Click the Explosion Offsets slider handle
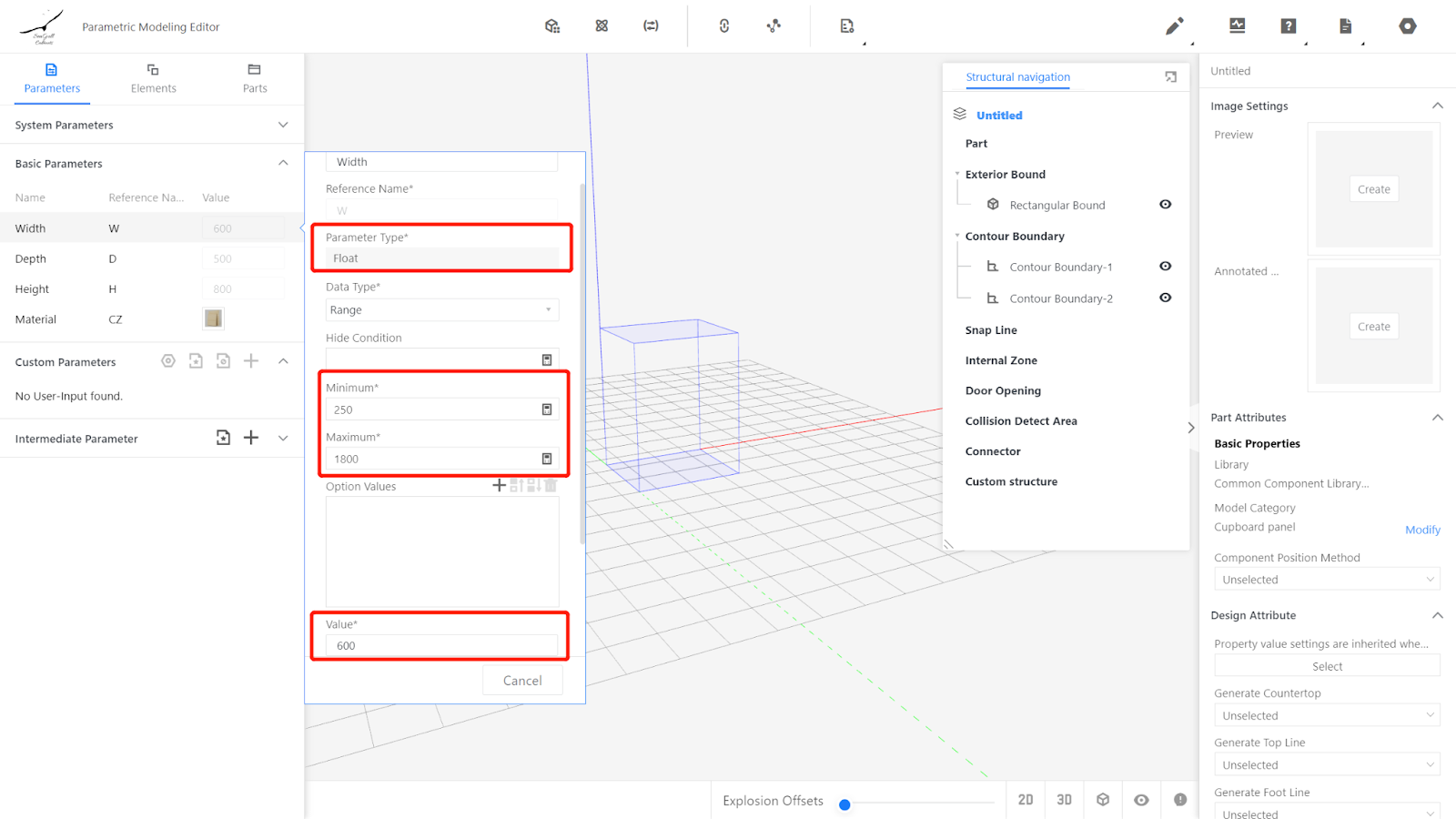This screenshot has height=819, width=1456. (844, 804)
